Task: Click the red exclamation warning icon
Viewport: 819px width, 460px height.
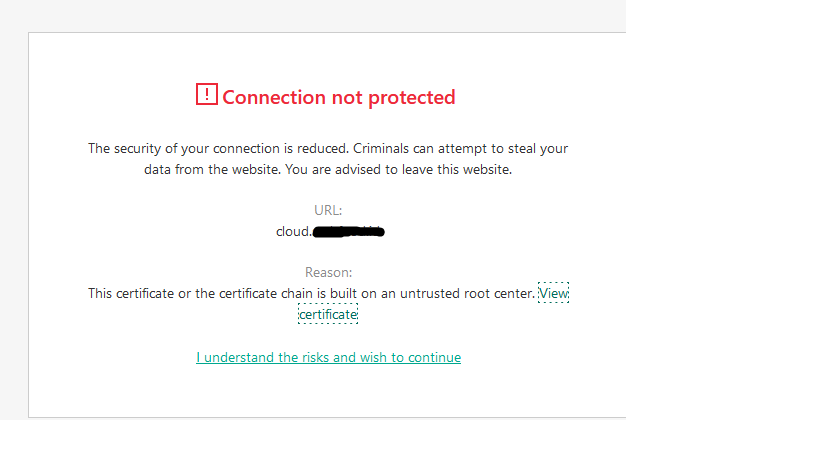Action: coord(207,95)
